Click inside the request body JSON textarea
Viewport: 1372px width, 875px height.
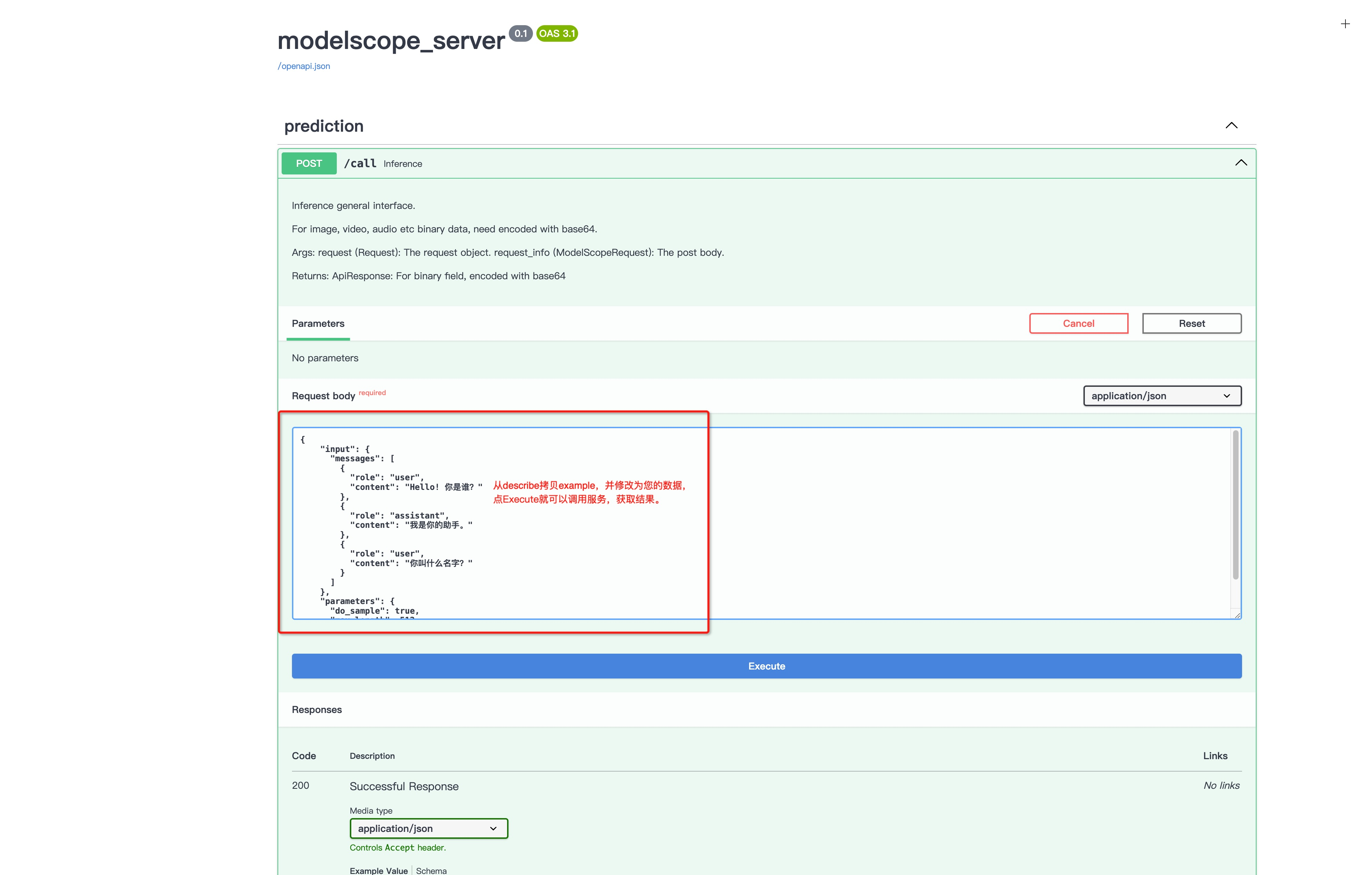(766, 523)
